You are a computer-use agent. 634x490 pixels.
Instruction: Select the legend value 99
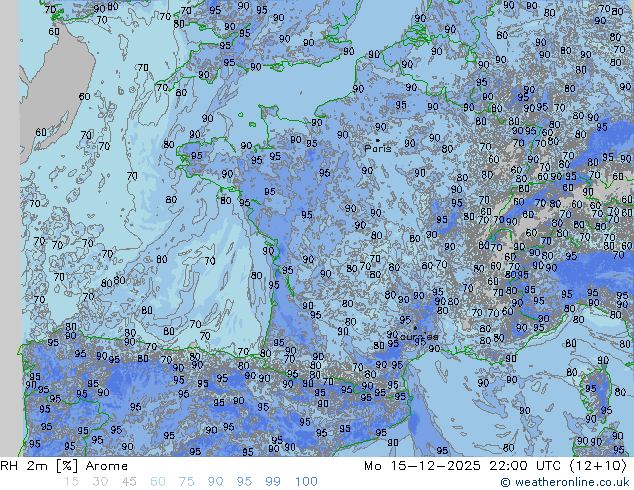273,482
